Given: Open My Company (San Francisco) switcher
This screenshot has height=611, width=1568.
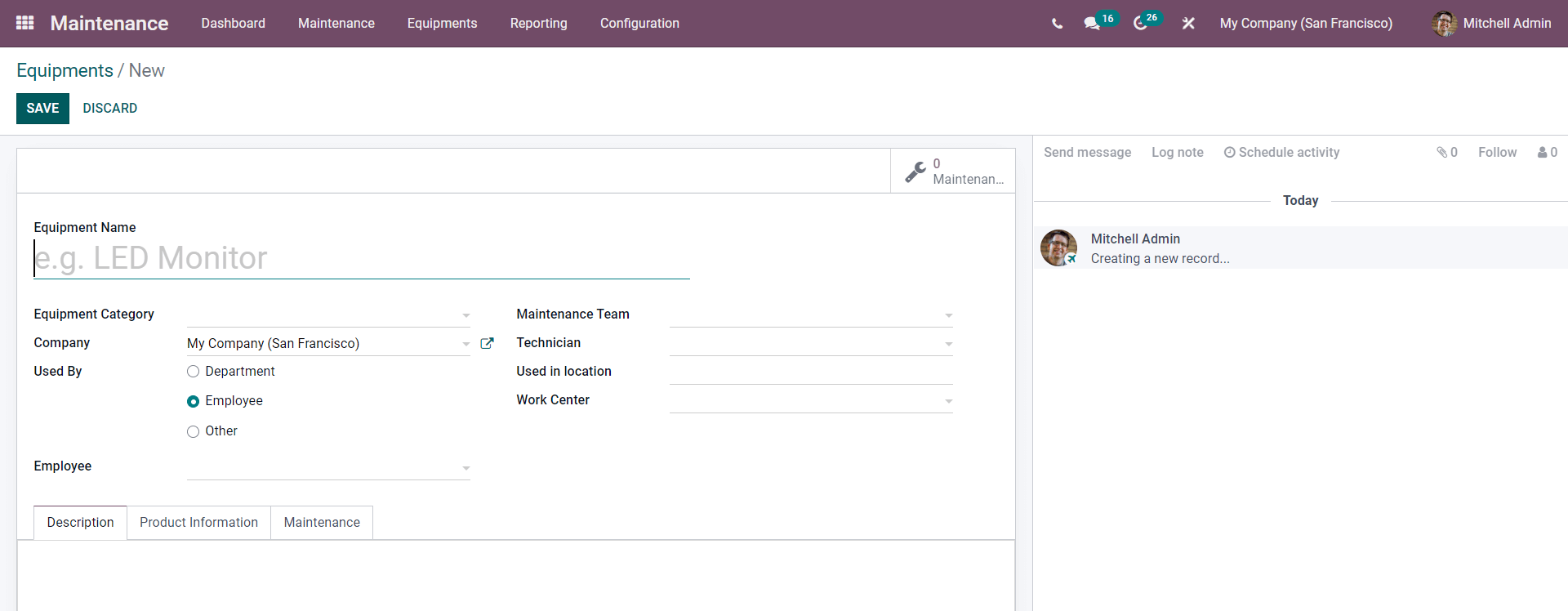Looking at the screenshot, I should 1306,23.
